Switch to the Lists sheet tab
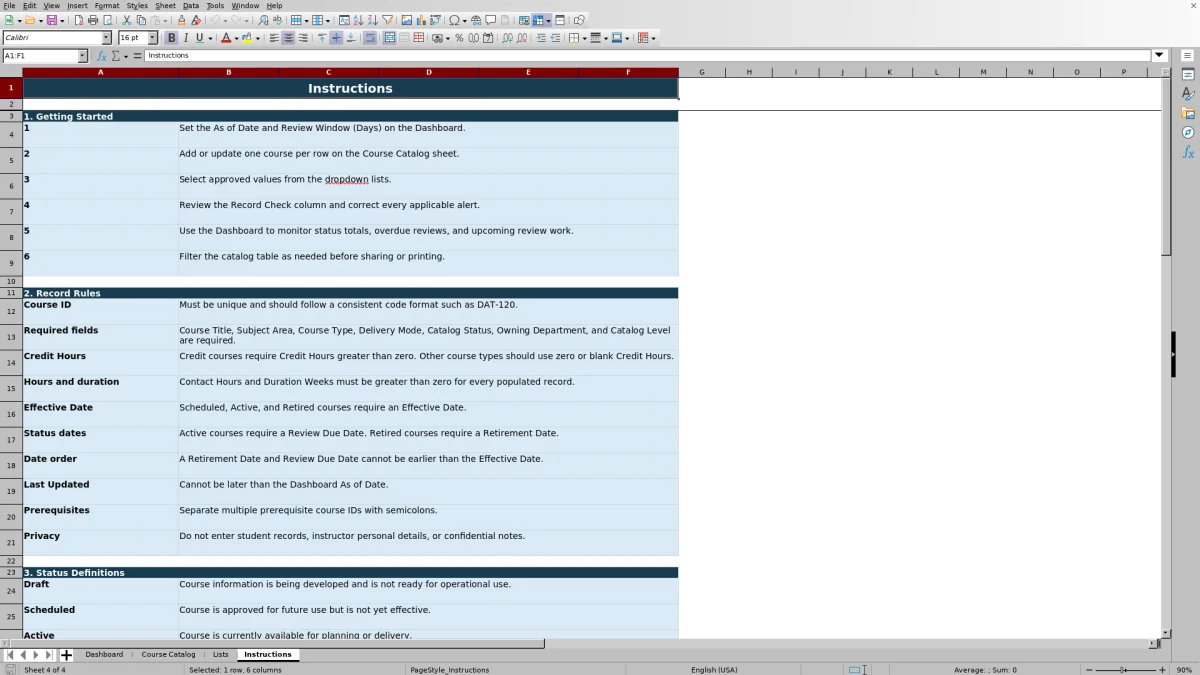This screenshot has height=675, width=1200. [220, 654]
